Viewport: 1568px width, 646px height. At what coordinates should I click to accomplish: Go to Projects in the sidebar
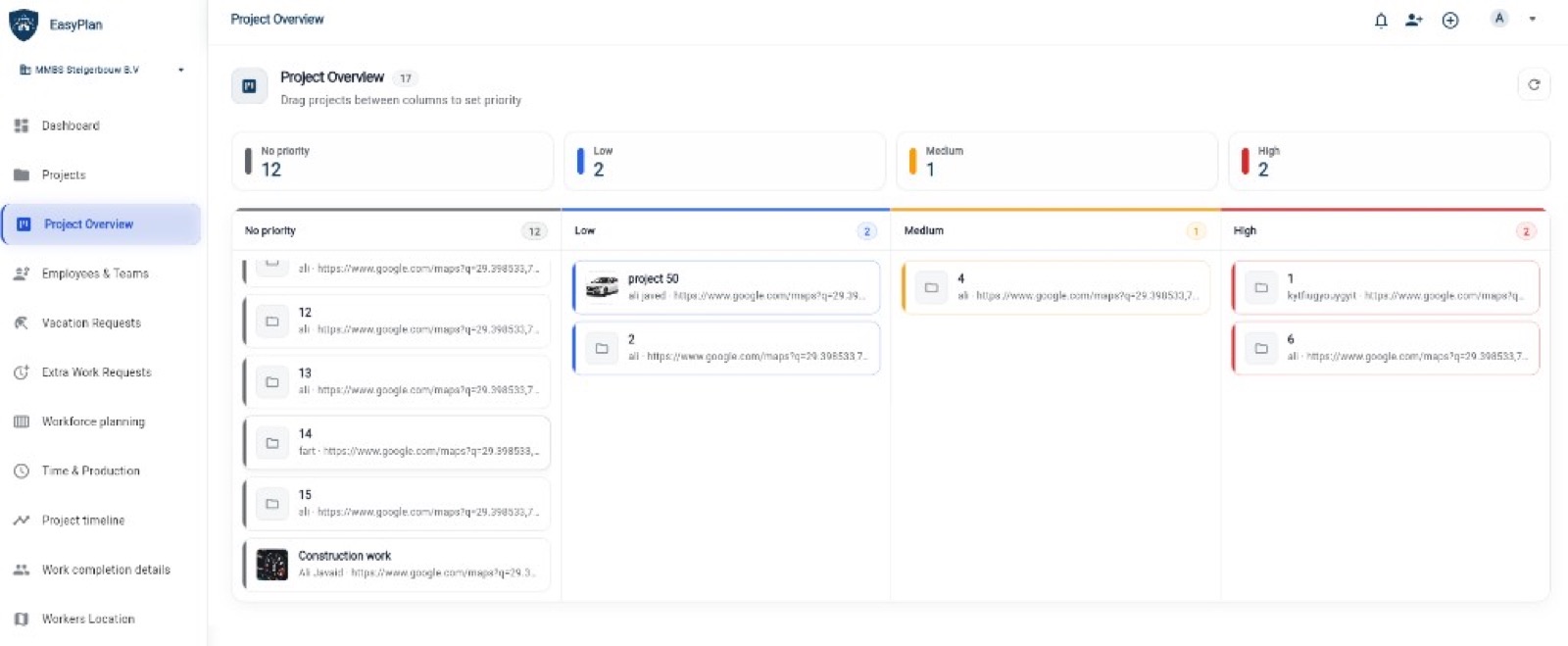click(x=102, y=174)
